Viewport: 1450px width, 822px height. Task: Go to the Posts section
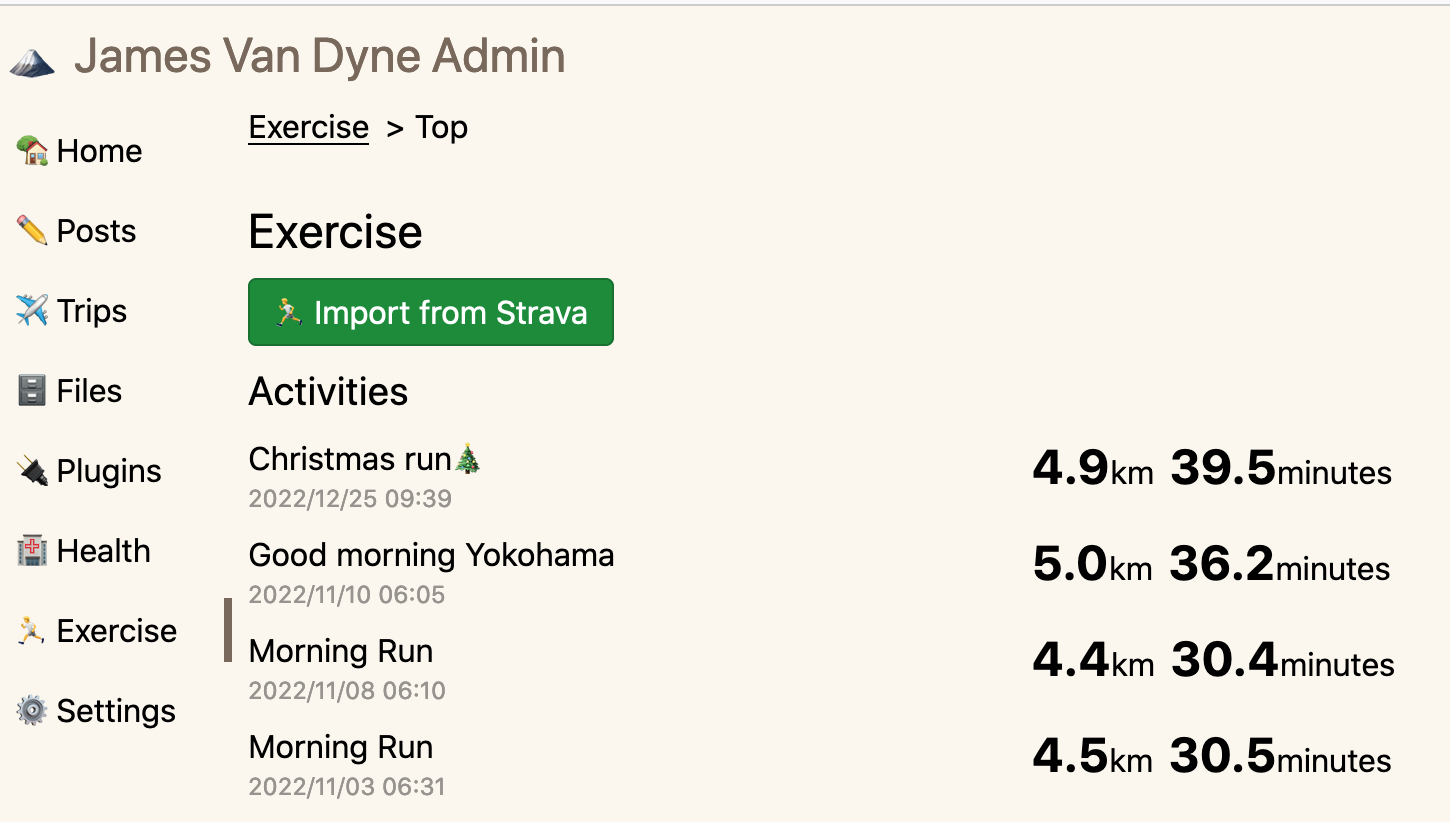click(x=96, y=231)
